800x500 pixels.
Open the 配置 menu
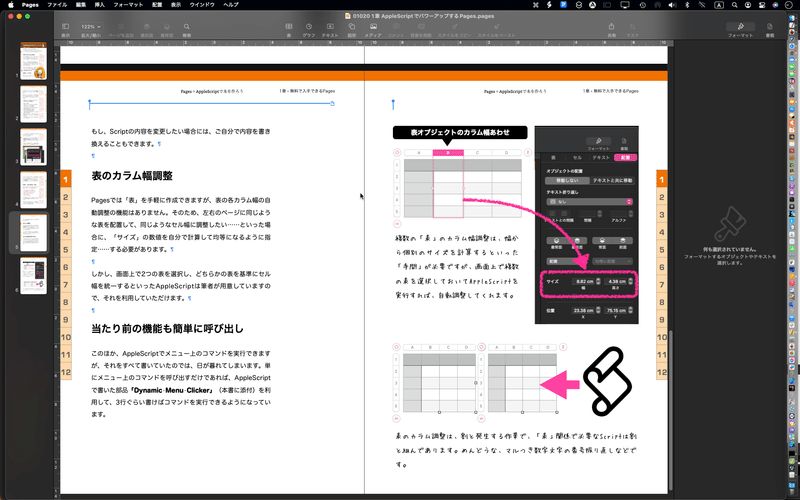[157, 5]
